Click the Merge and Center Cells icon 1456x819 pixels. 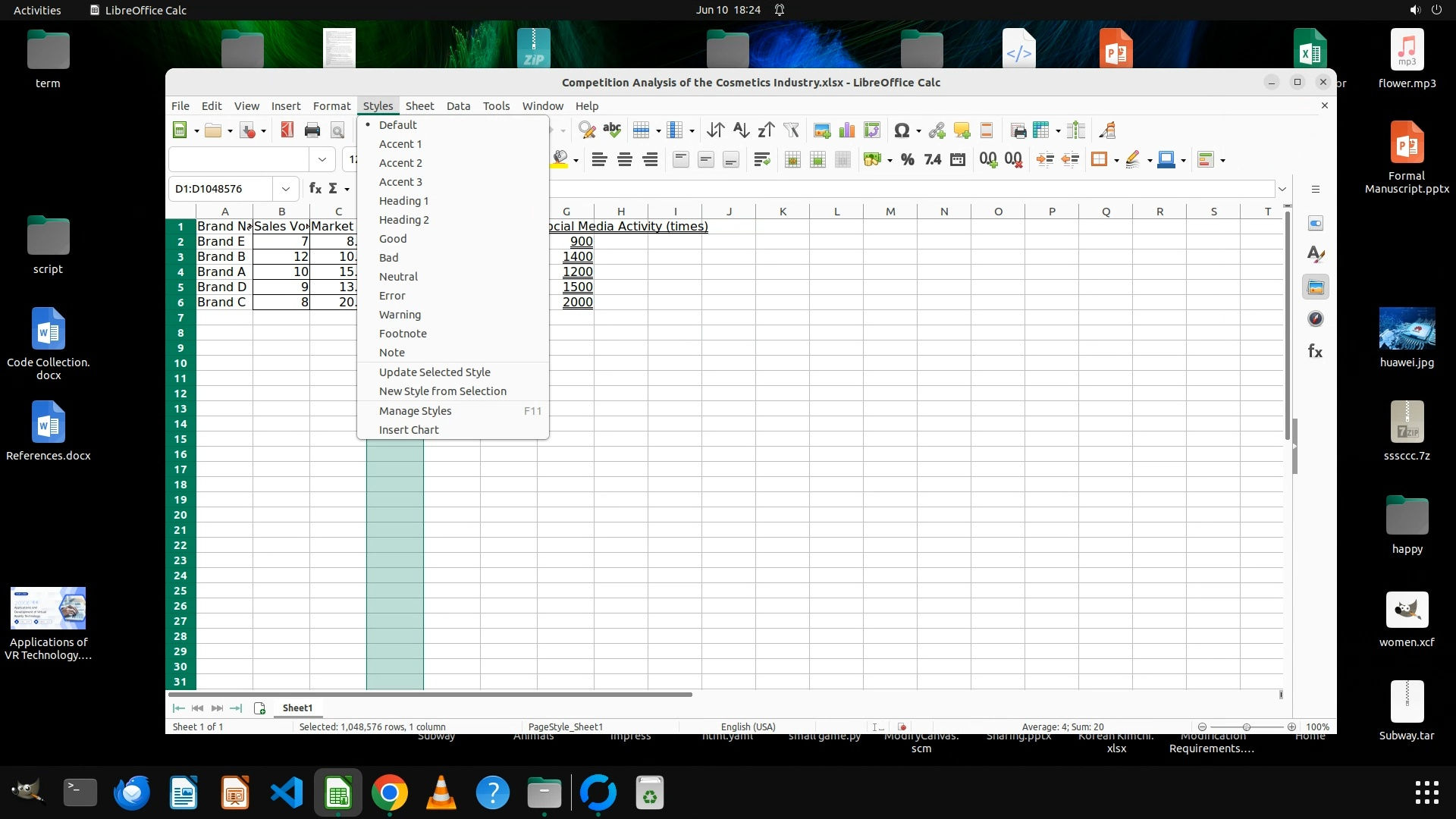click(x=792, y=159)
